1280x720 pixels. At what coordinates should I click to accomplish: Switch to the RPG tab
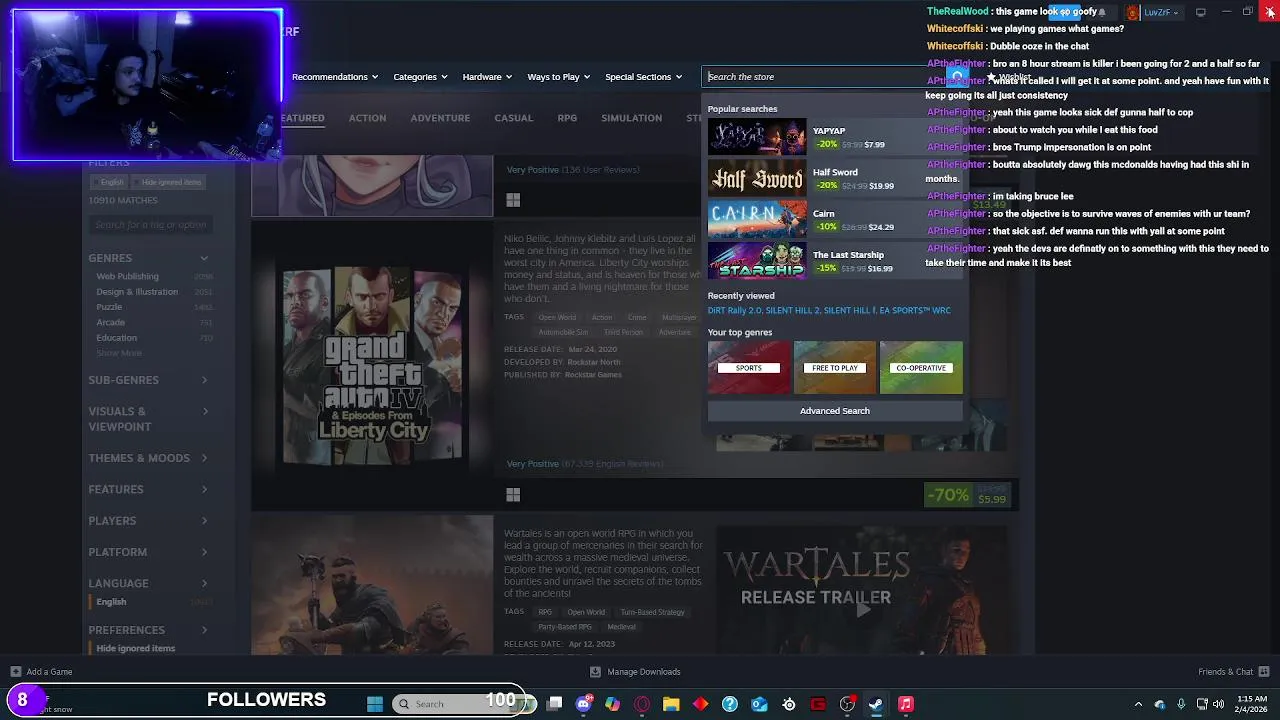pos(567,118)
